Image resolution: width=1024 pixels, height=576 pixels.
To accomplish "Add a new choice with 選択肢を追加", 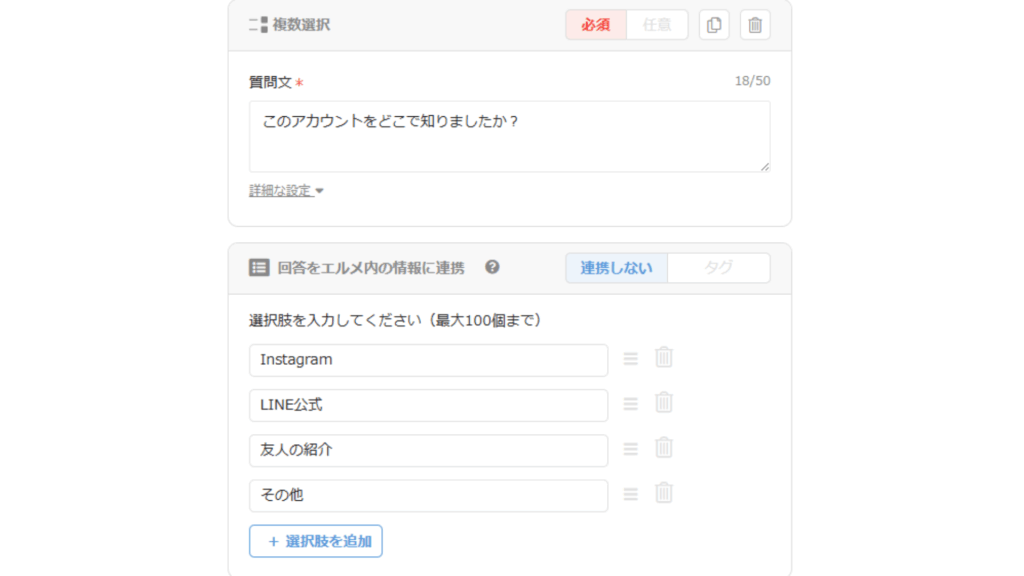I will tap(316, 541).
